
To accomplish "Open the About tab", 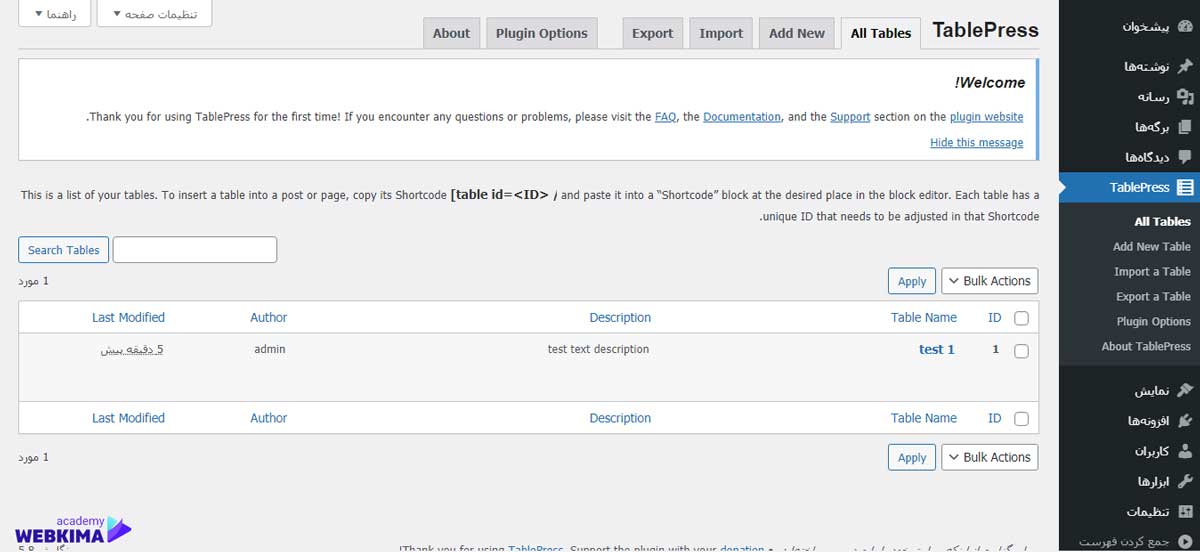I will point(451,33).
